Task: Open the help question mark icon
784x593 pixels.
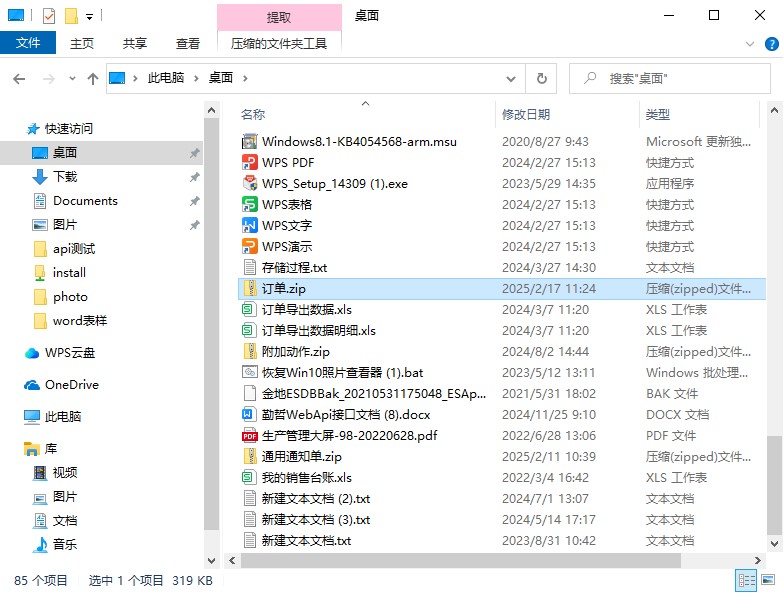Action: (x=771, y=44)
